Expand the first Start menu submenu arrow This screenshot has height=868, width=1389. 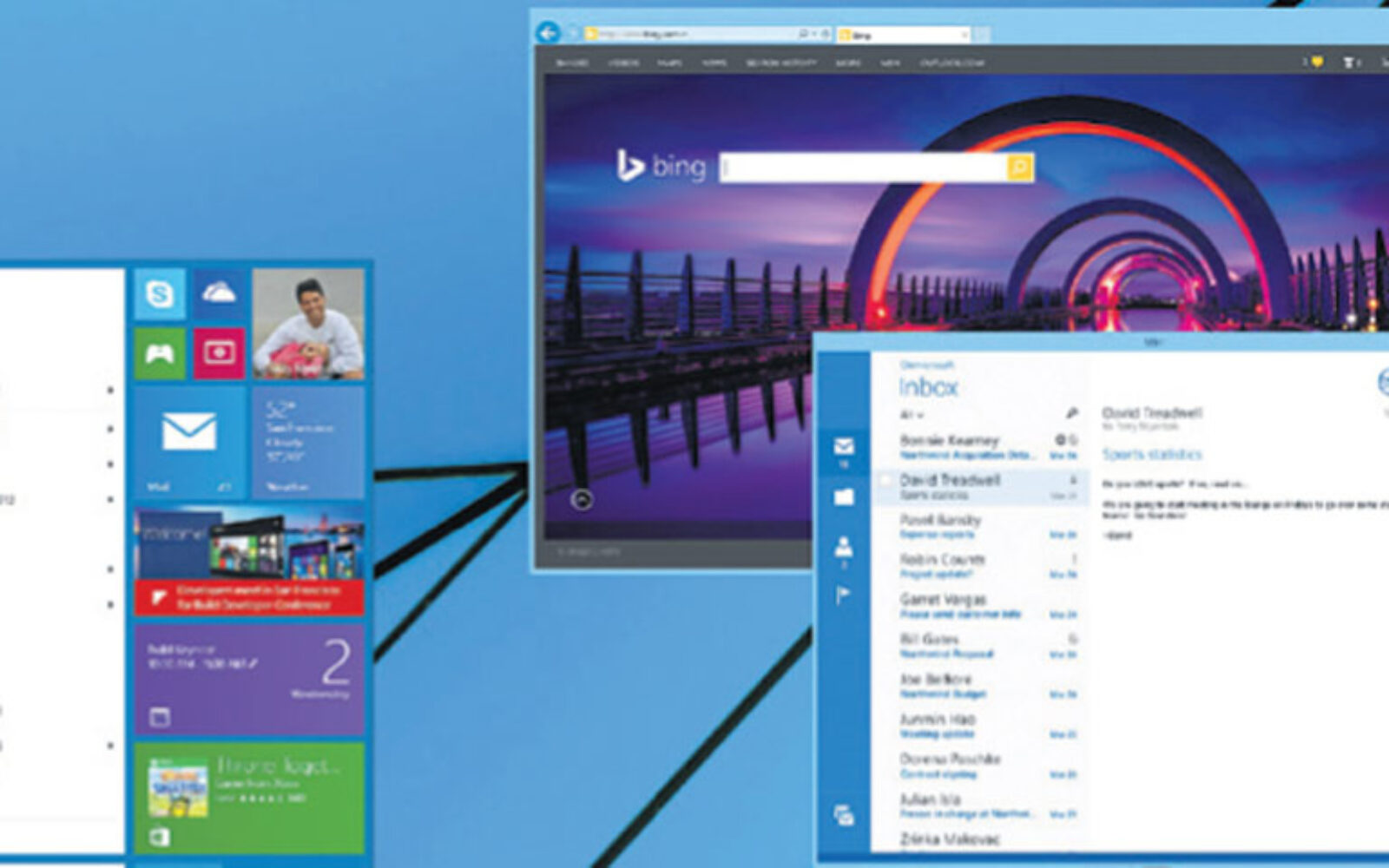coord(110,391)
